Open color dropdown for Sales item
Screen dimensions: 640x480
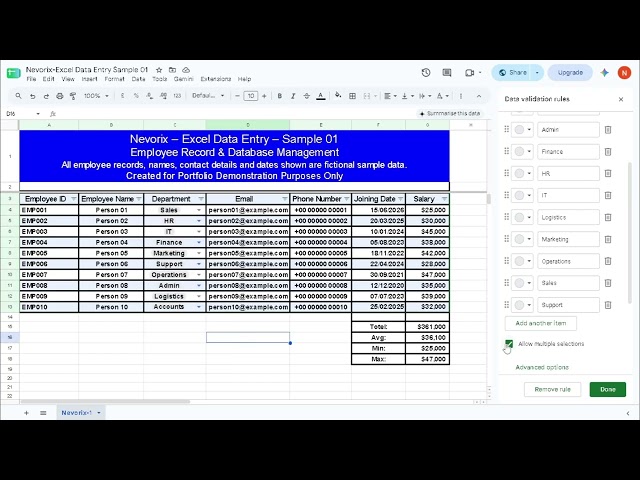point(522,283)
